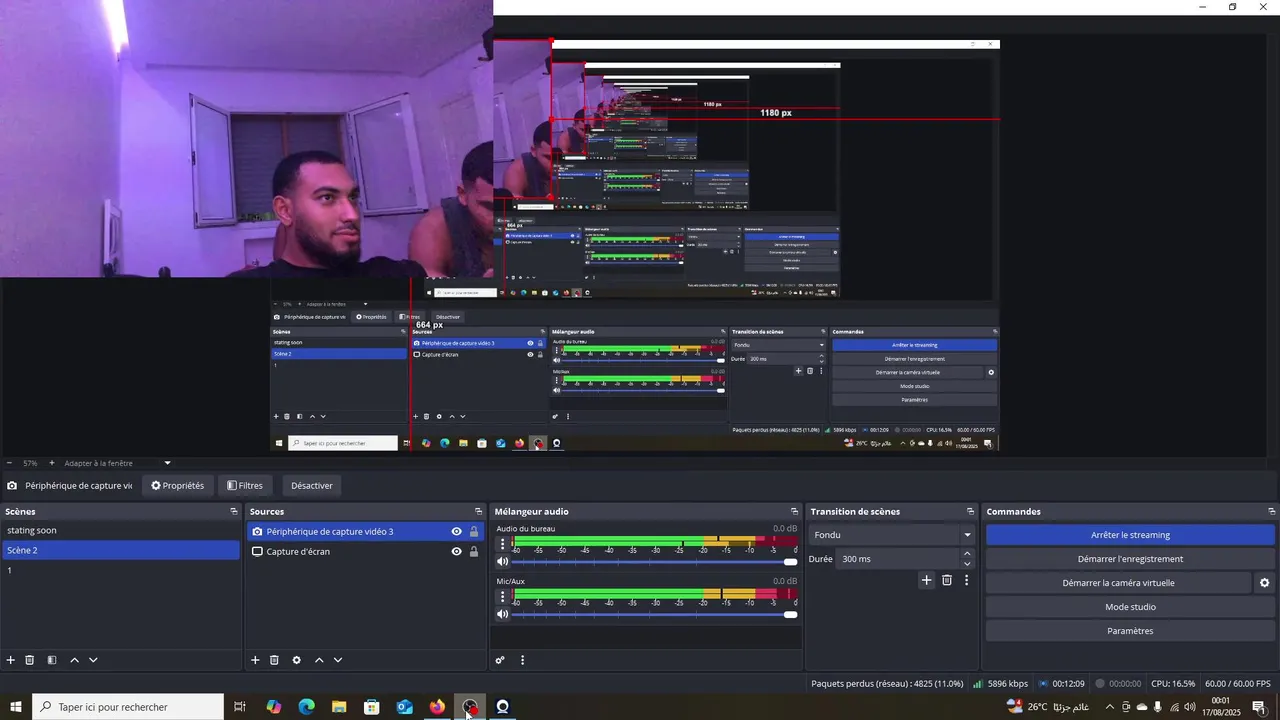Delete transition with trash icon
This screenshot has height=720, width=1280.
947,580
